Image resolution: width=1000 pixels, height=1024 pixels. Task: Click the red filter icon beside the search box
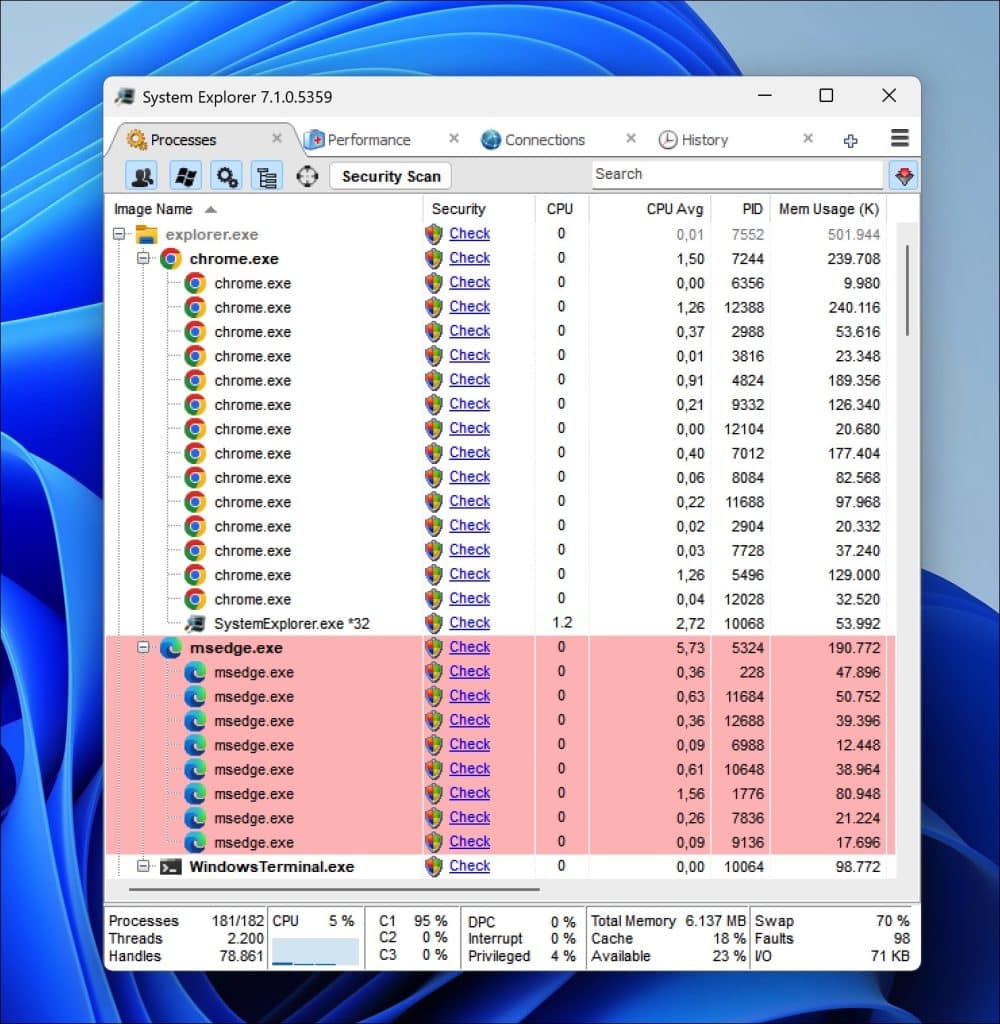coord(903,175)
